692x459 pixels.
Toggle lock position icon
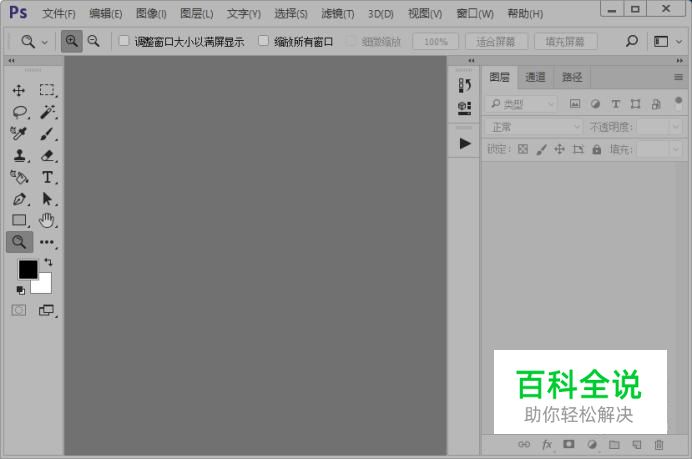(560, 149)
